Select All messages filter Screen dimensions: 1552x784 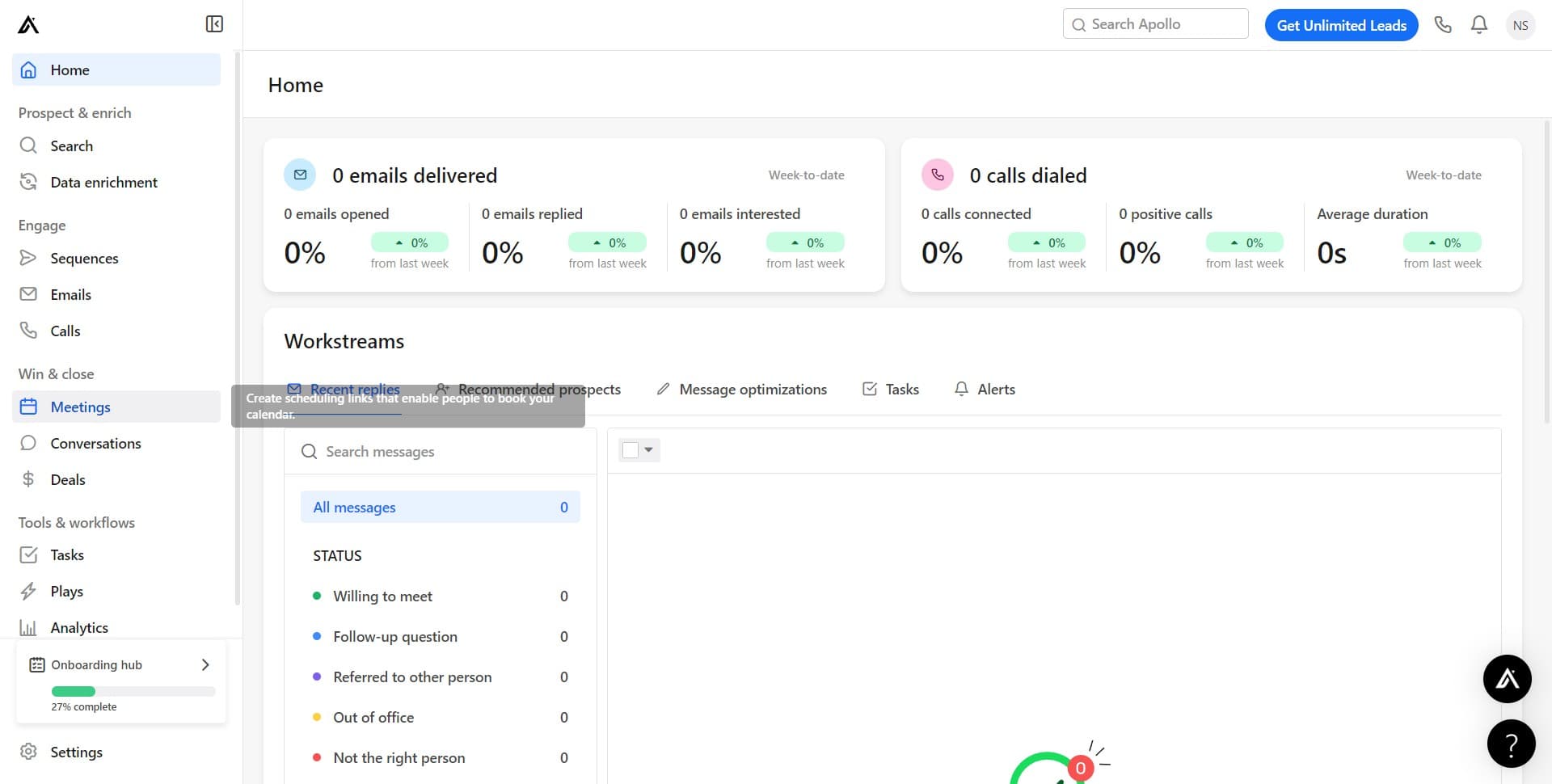pos(440,508)
